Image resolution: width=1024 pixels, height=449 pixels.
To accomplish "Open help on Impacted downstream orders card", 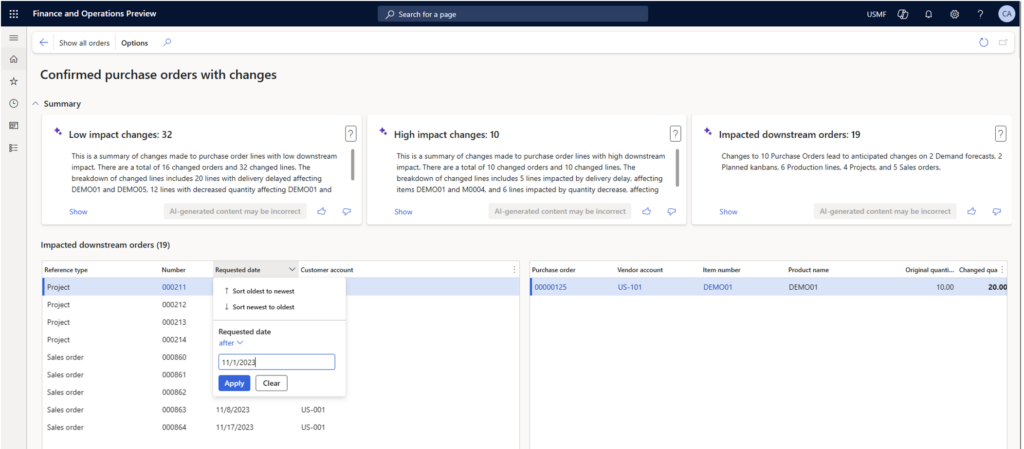I will tap(1000, 134).
